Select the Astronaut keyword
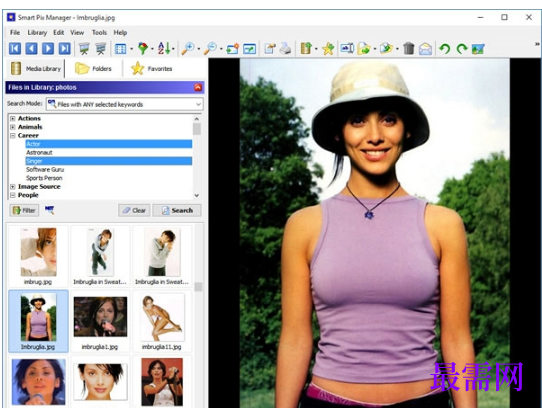This screenshot has height=408, width=542. pos(39,152)
